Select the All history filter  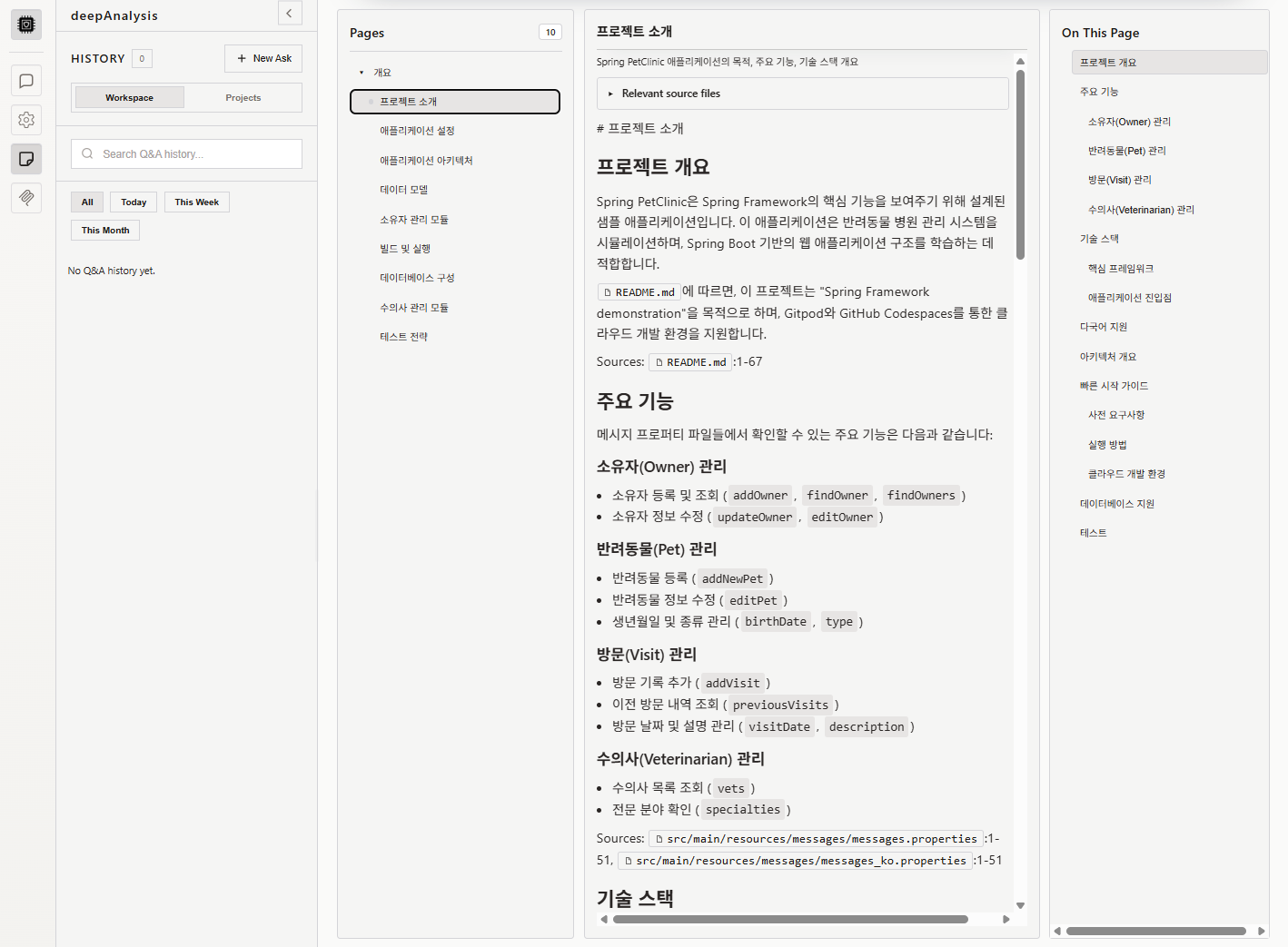(87, 202)
